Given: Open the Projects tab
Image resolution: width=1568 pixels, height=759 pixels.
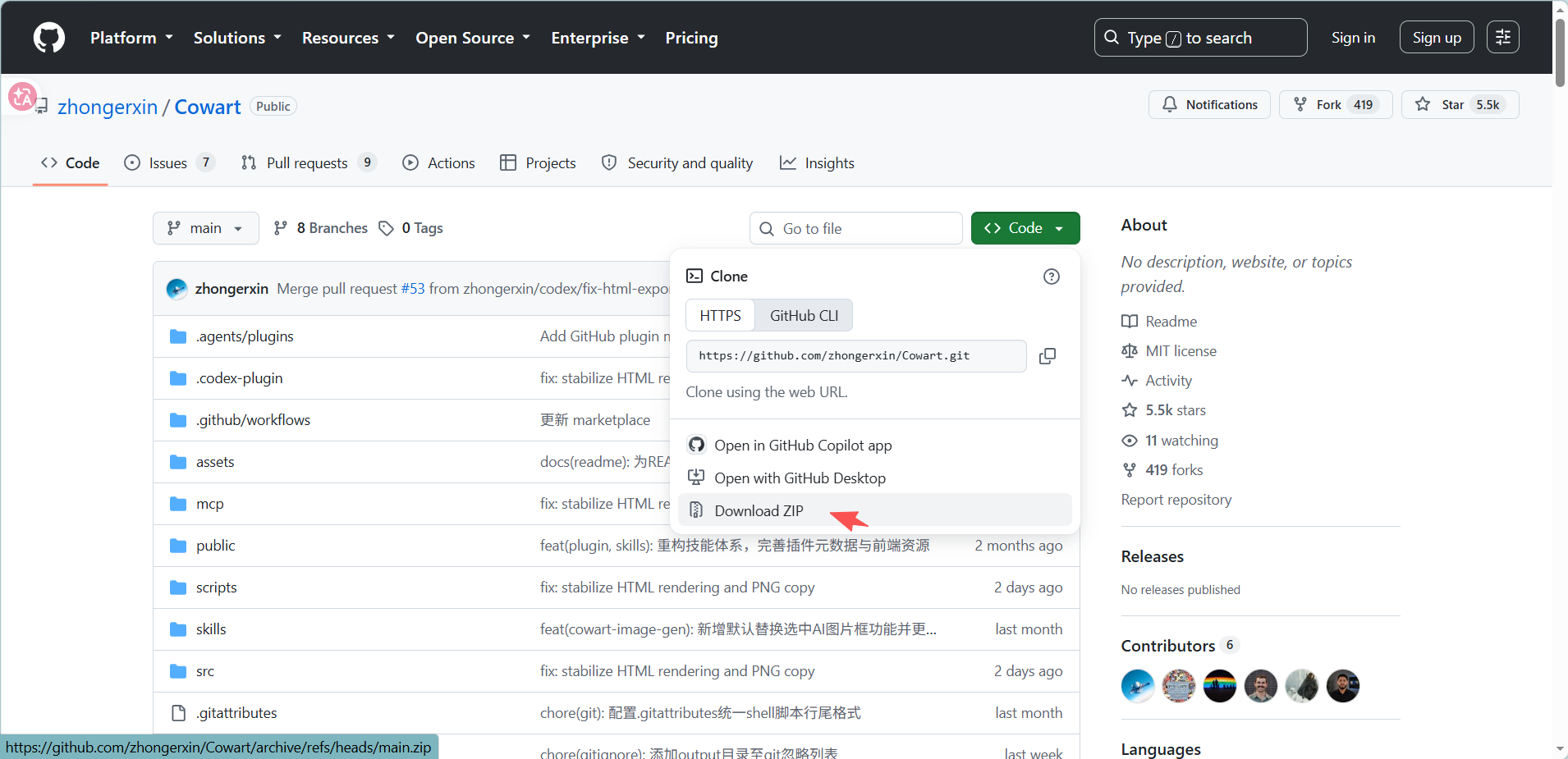Looking at the screenshot, I should 539,163.
